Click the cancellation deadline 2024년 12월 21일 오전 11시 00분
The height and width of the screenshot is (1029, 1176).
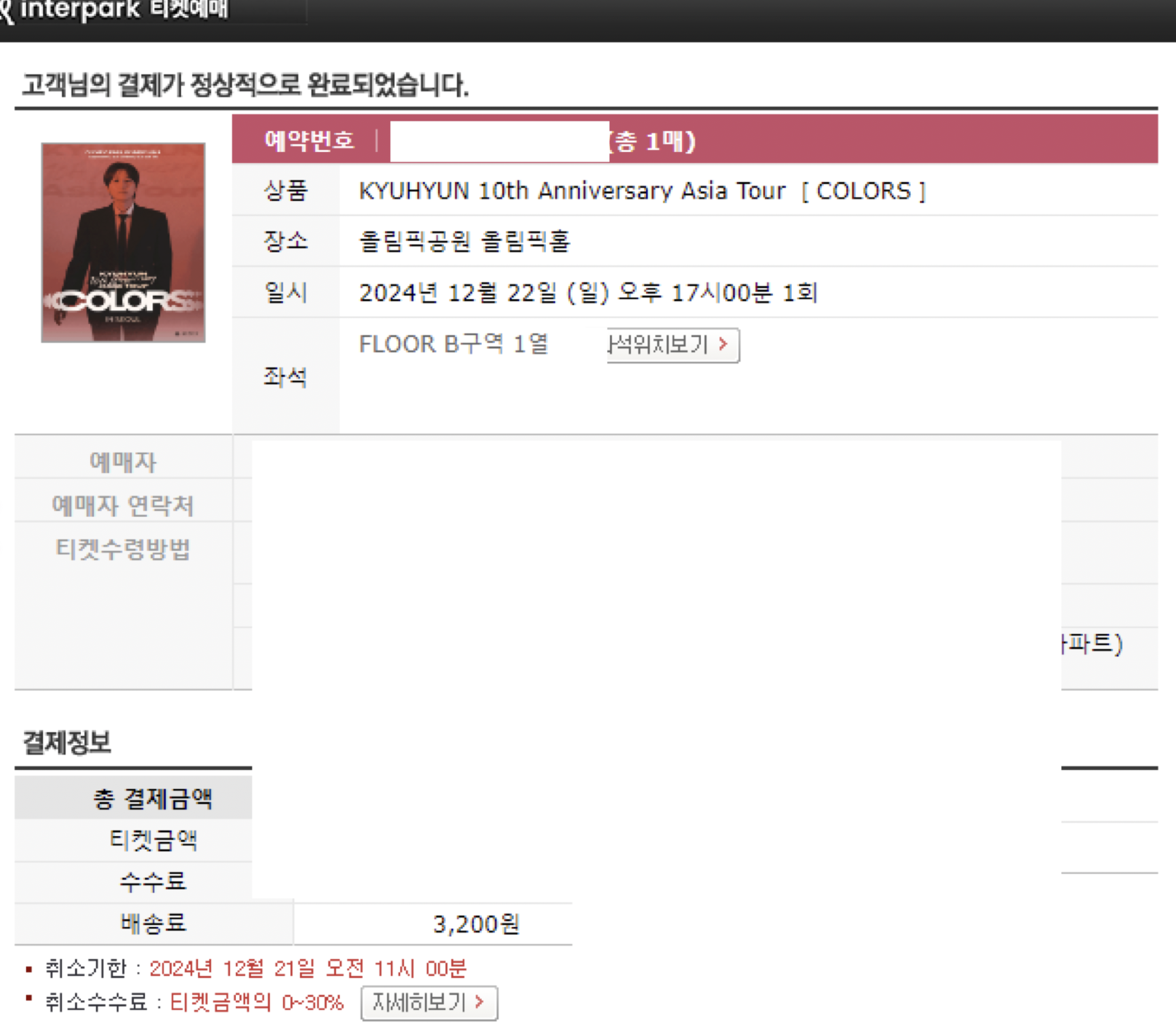308,969
